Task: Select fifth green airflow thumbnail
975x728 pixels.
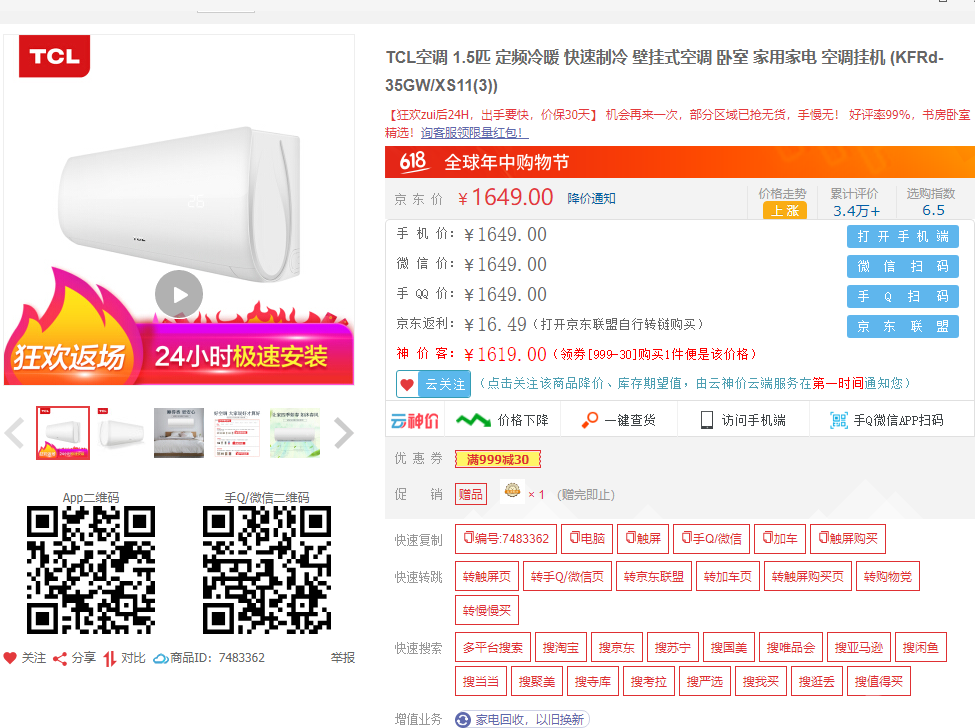Action: tap(295, 433)
